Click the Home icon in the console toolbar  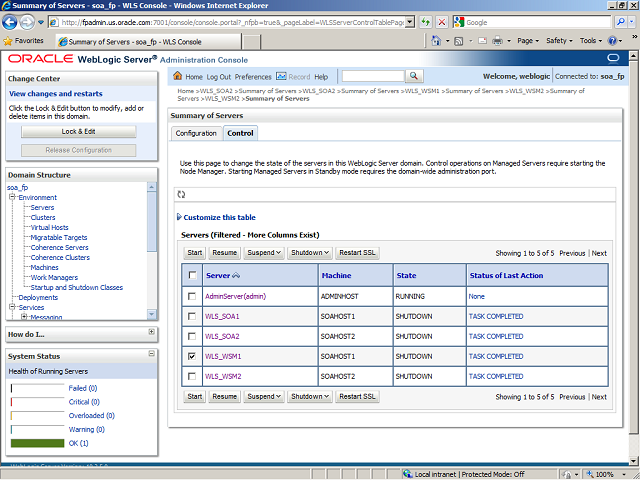[x=178, y=77]
